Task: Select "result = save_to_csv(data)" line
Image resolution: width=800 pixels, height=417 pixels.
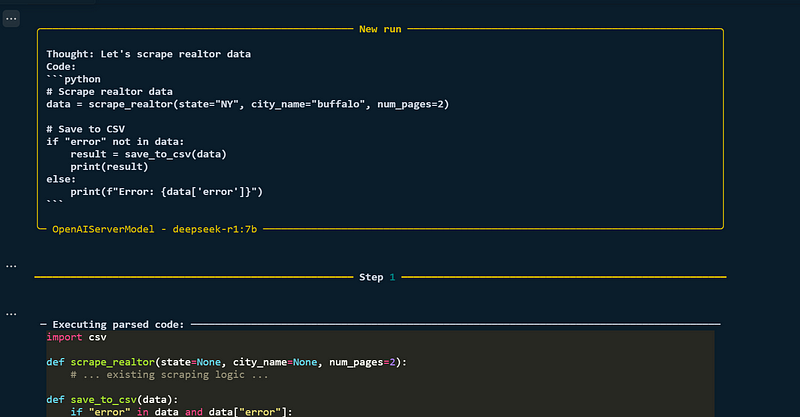Action: coord(148,154)
